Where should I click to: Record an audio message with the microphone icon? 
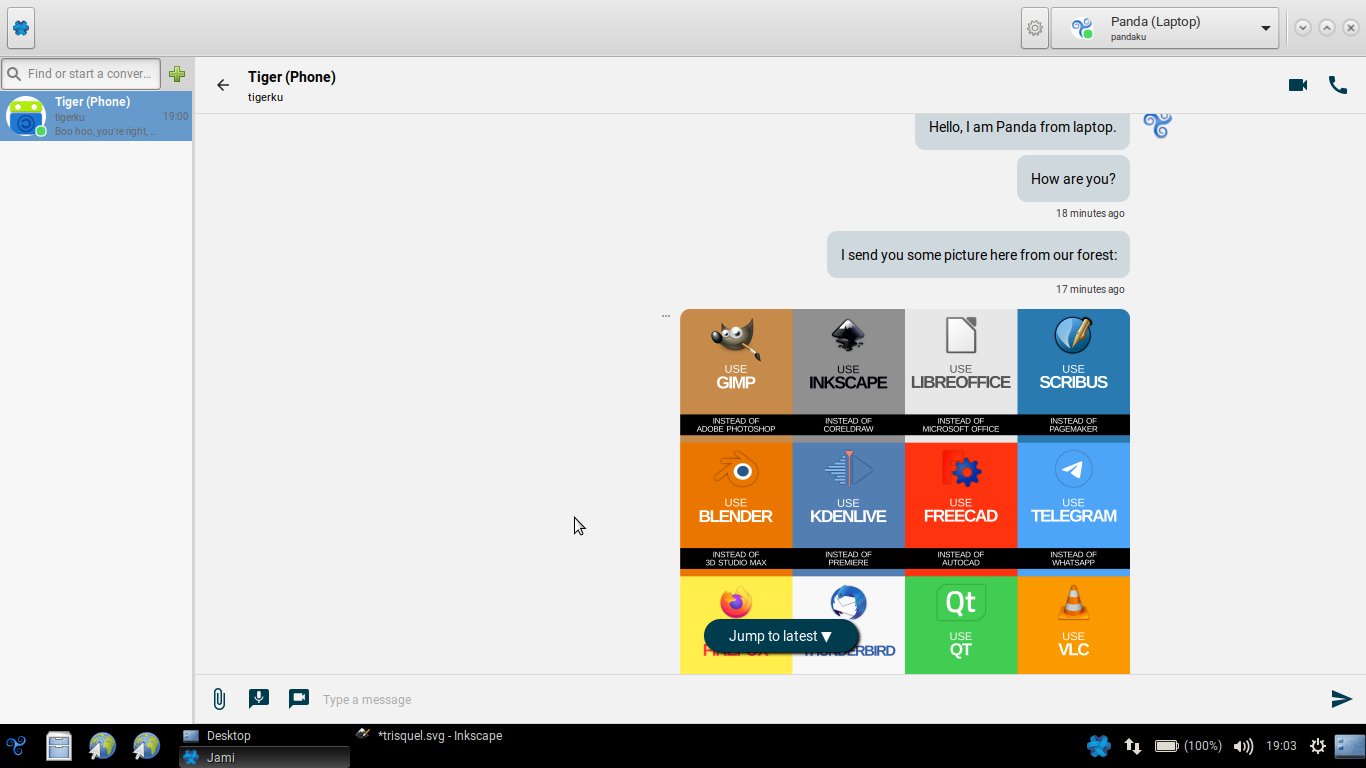[x=259, y=699]
